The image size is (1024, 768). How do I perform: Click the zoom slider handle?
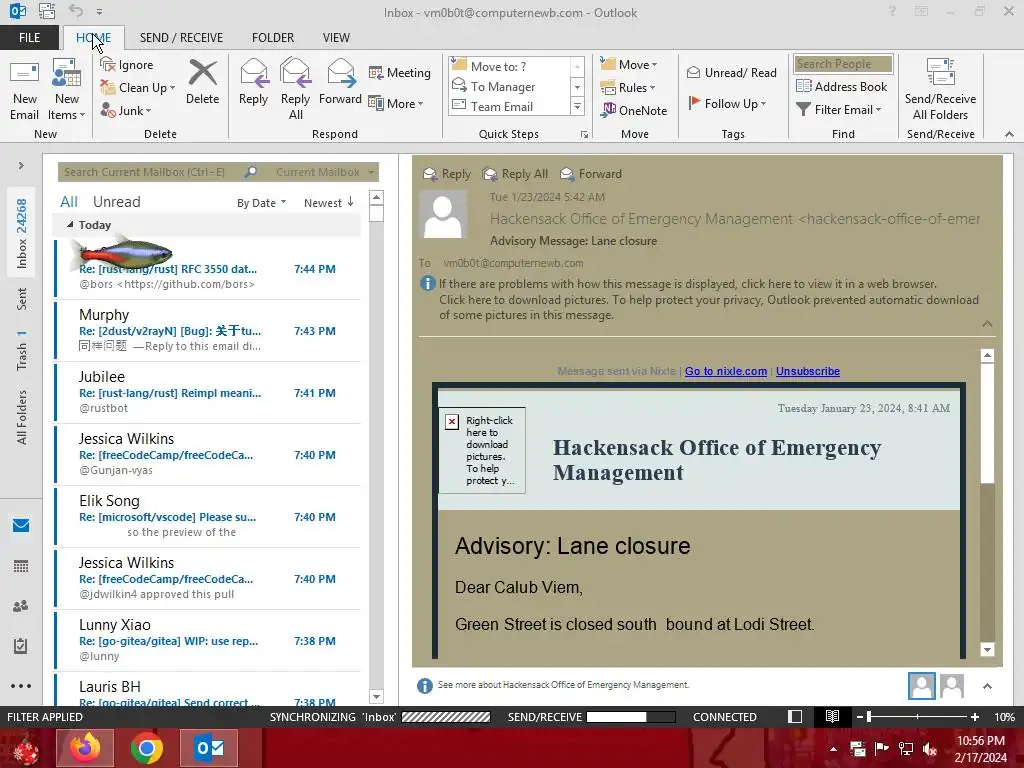[x=869, y=716]
